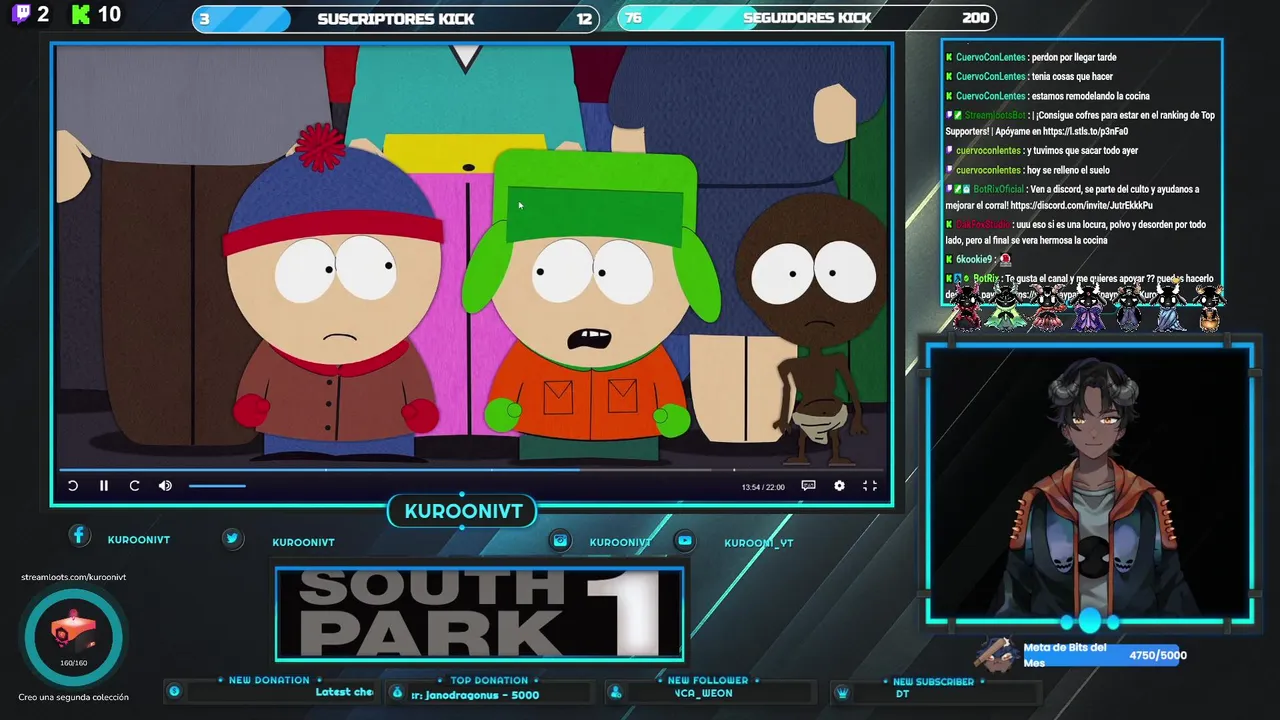Click the VTuber avatar camera frame
Screen dimensions: 1280x720
coord(1090,484)
